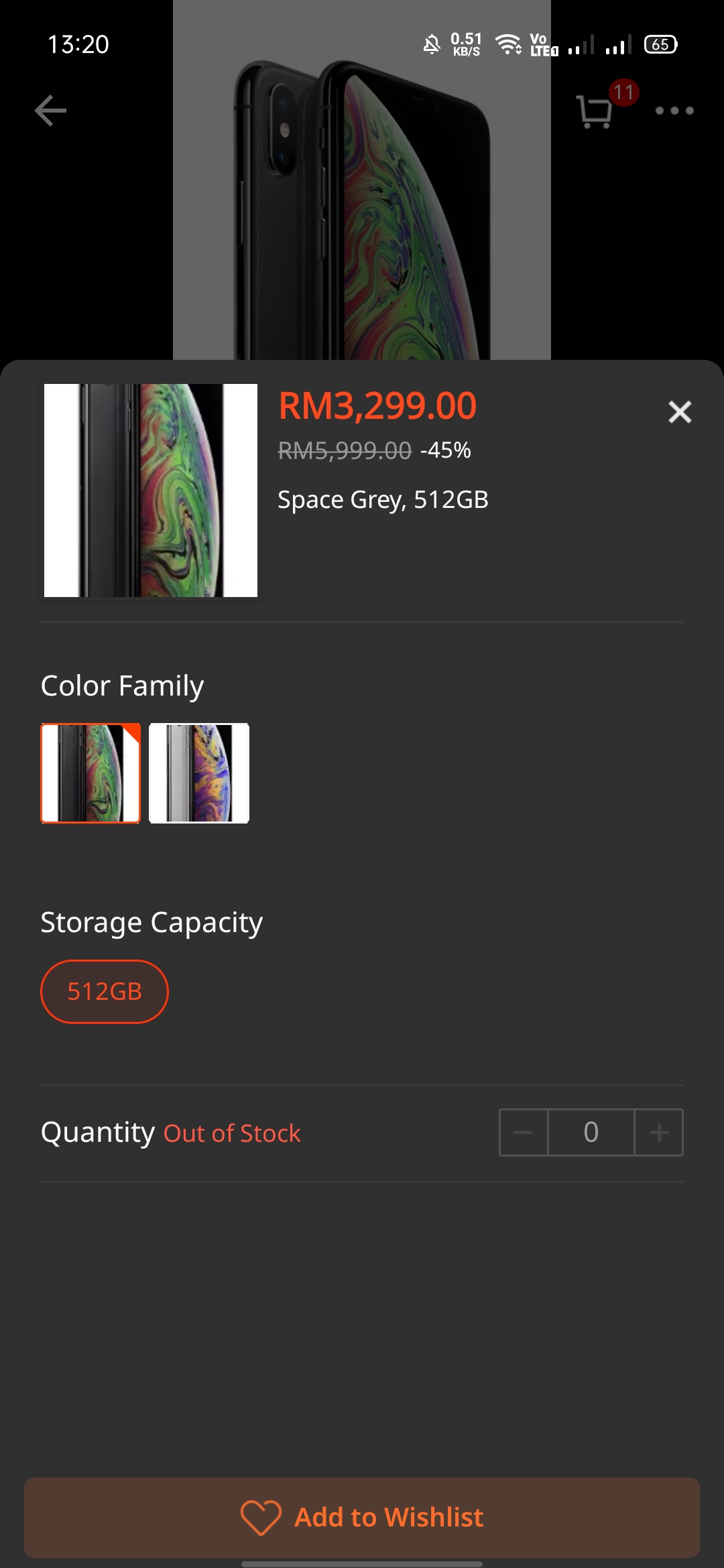Open the shopping cart icon
Screen dimensions: 724x1568
[595, 111]
